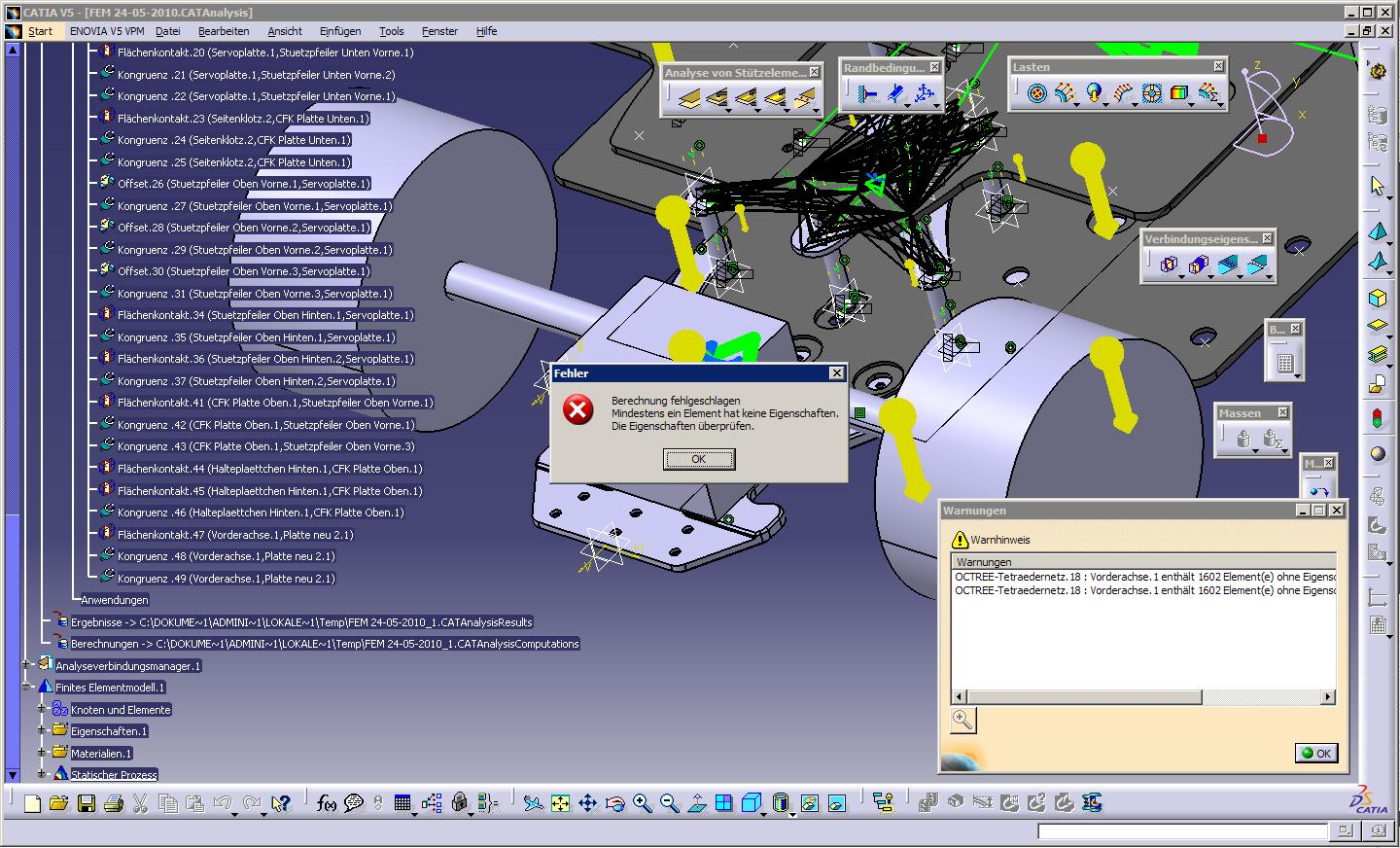Click the Zoom In magnifier icon
The height and width of the screenshot is (848, 1400).
(x=642, y=803)
